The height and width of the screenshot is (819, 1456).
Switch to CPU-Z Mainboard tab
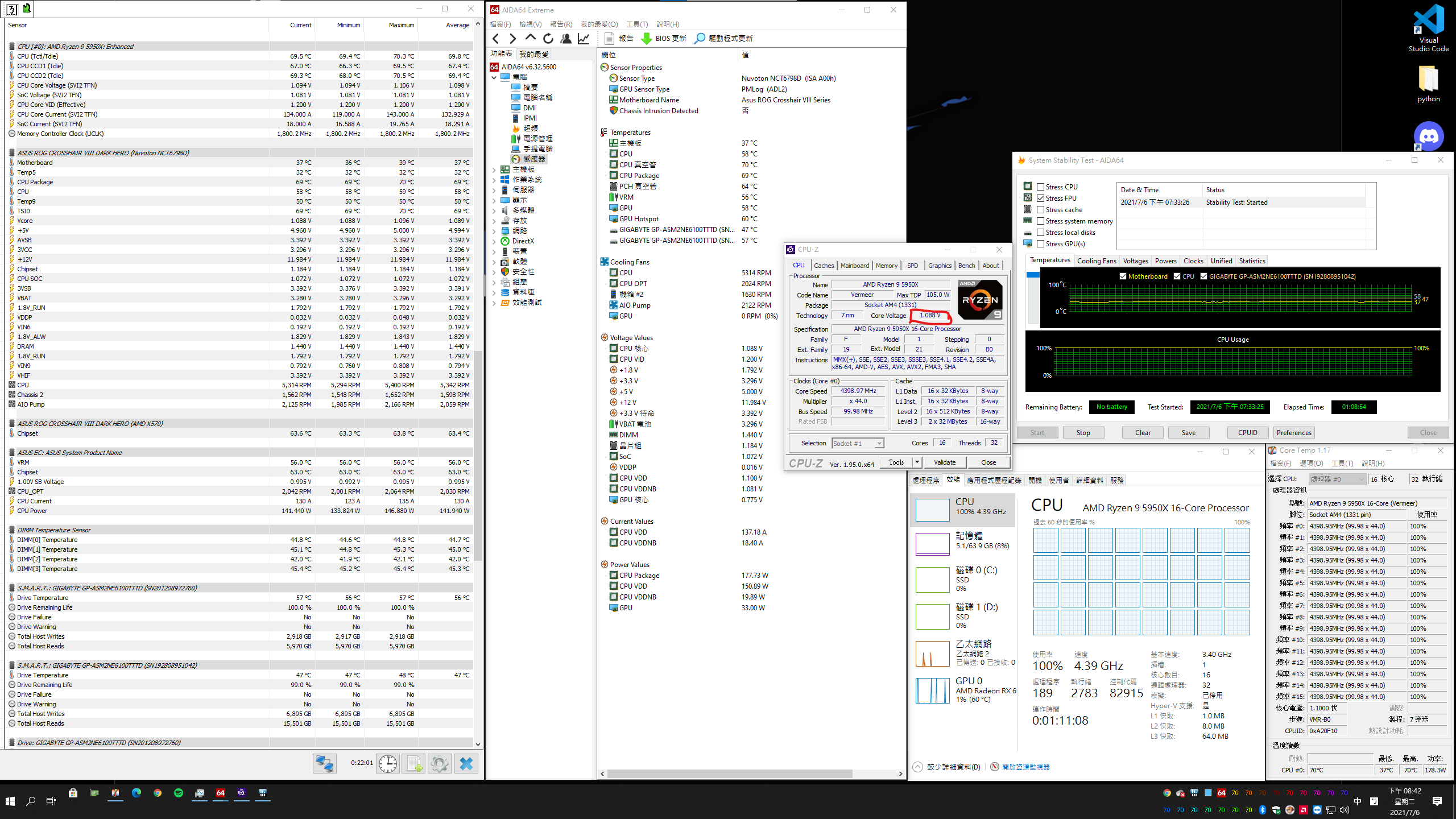[854, 266]
